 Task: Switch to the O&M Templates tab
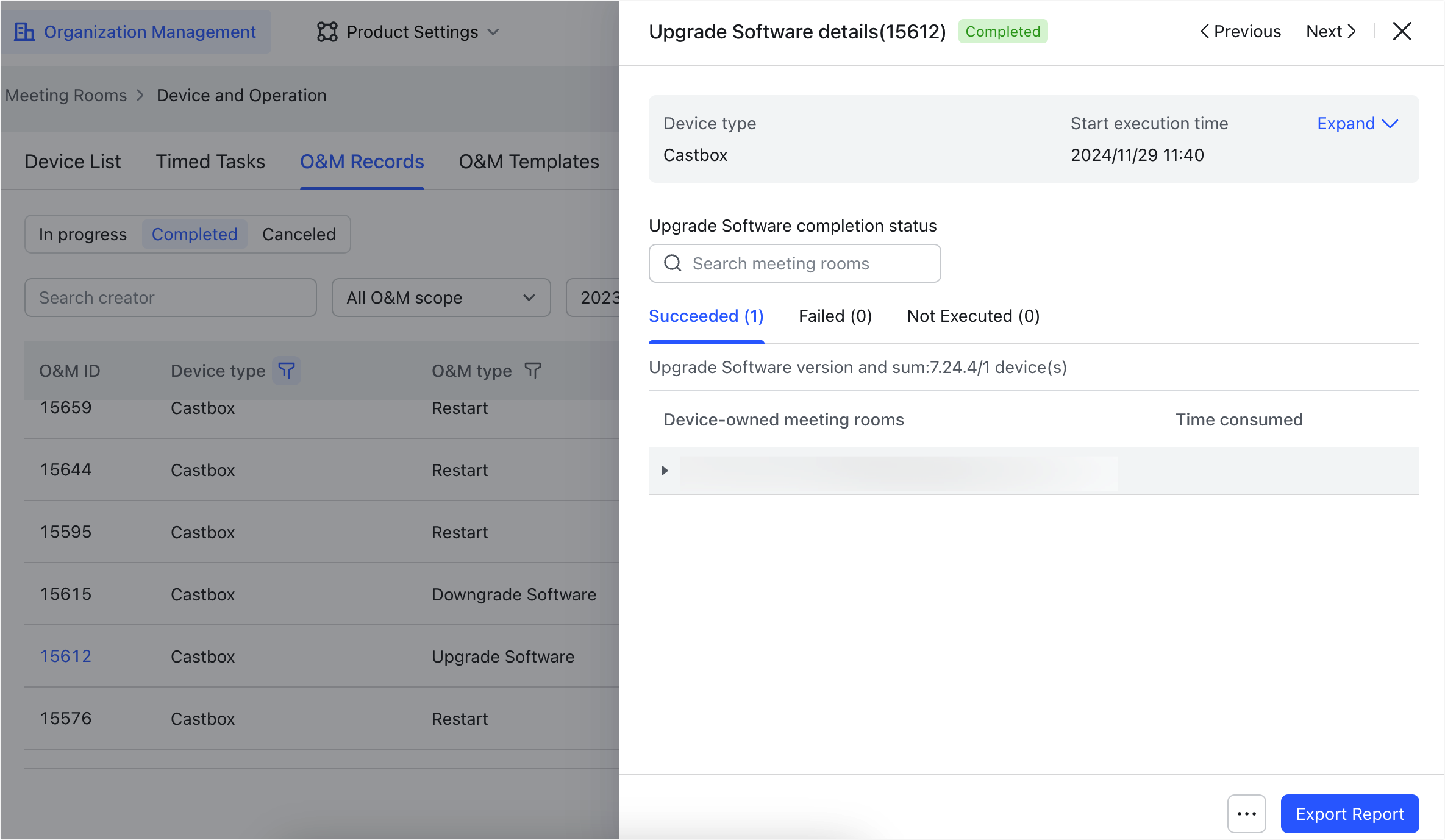[529, 162]
